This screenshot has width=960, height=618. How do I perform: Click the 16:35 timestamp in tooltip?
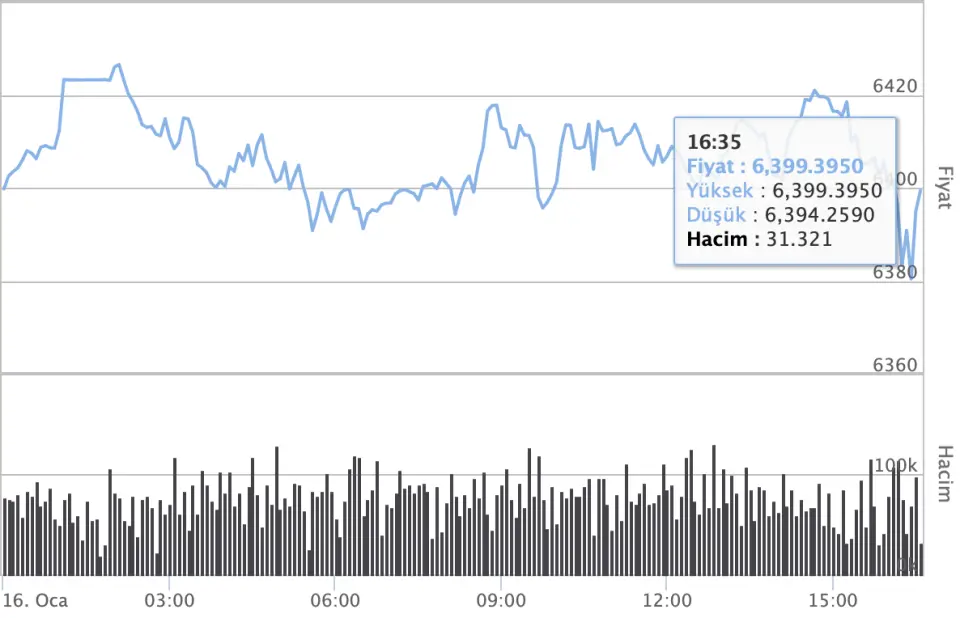(x=714, y=143)
